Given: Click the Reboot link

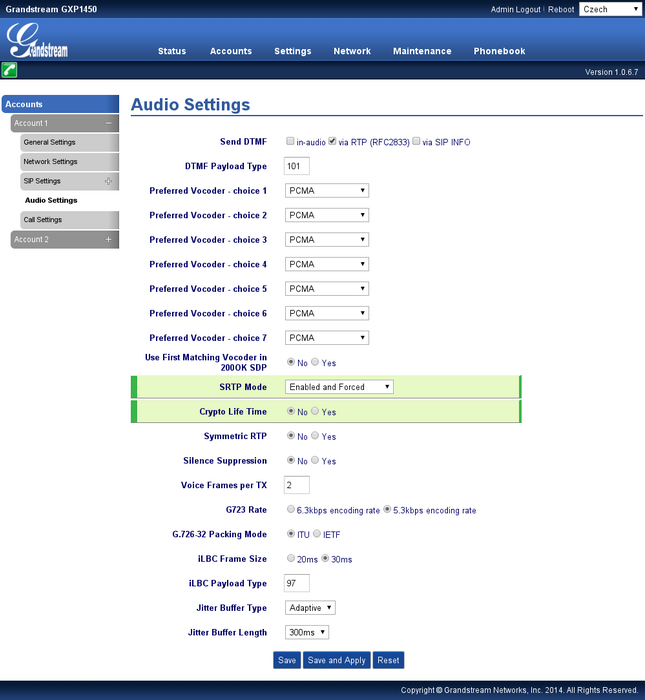Looking at the screenshot, I should [561, 9].
